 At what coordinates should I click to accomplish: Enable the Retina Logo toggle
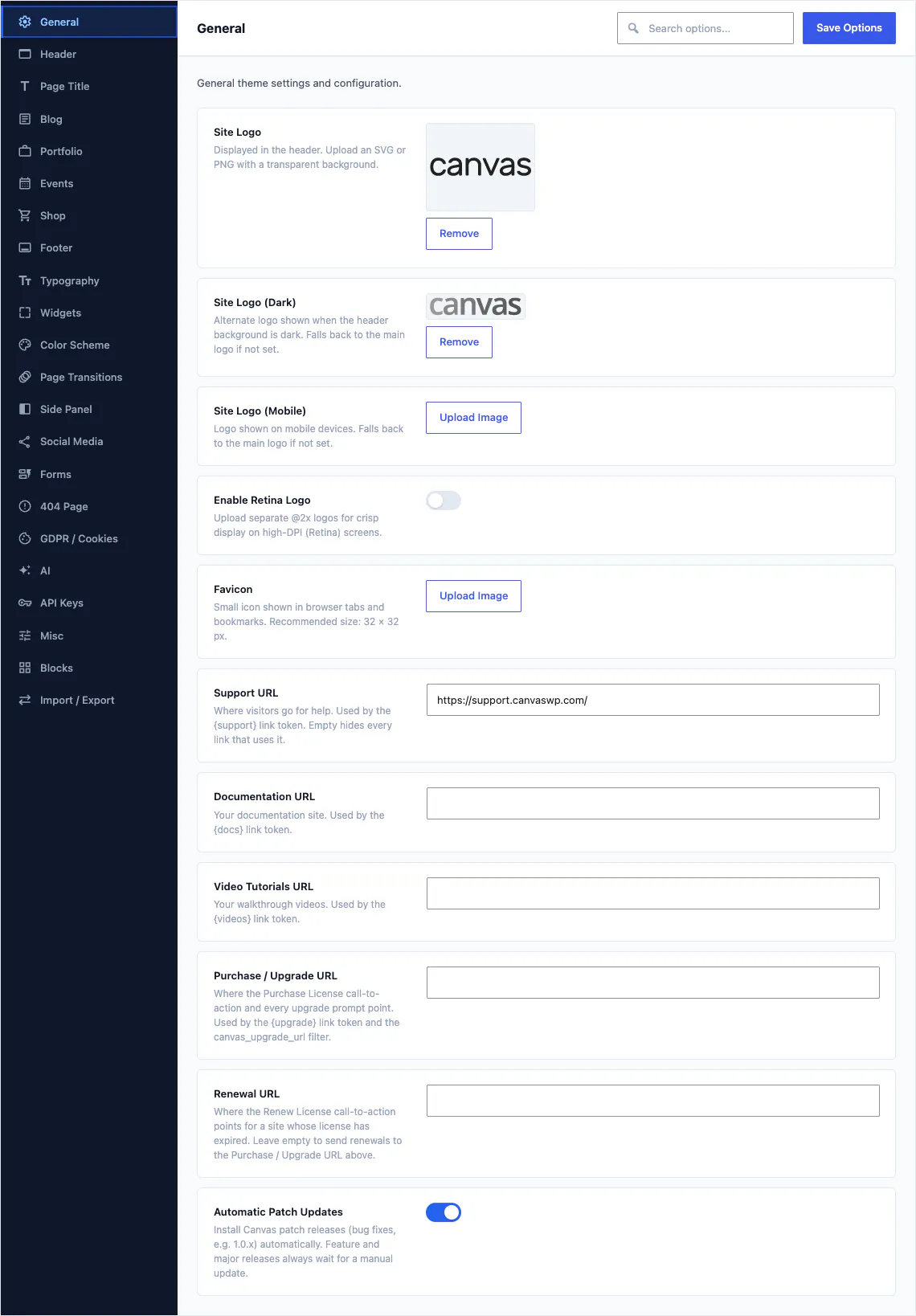[444, 501]
